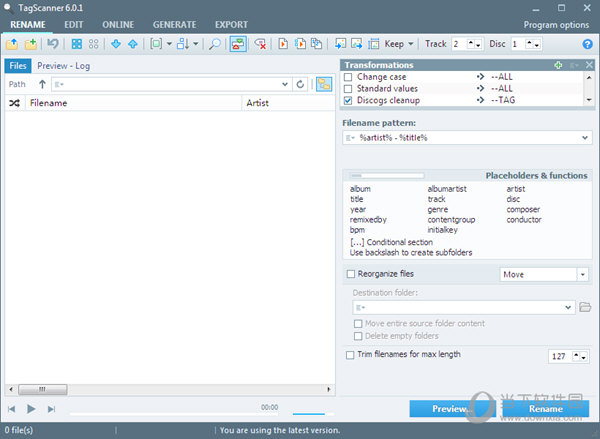Select the Files tab

[x=18, y=66]
